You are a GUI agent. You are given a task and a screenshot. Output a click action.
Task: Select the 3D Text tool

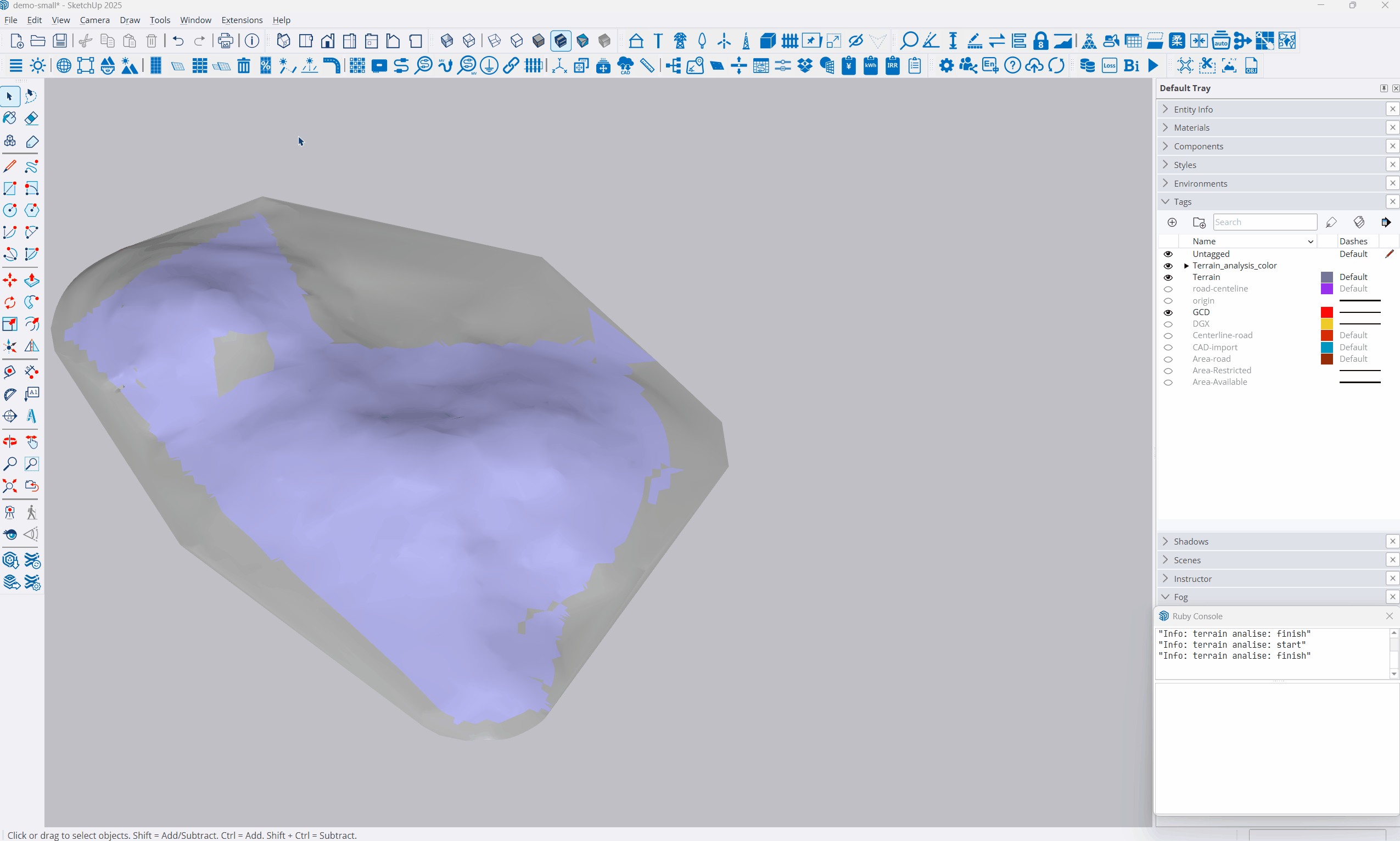click(32, 417)
